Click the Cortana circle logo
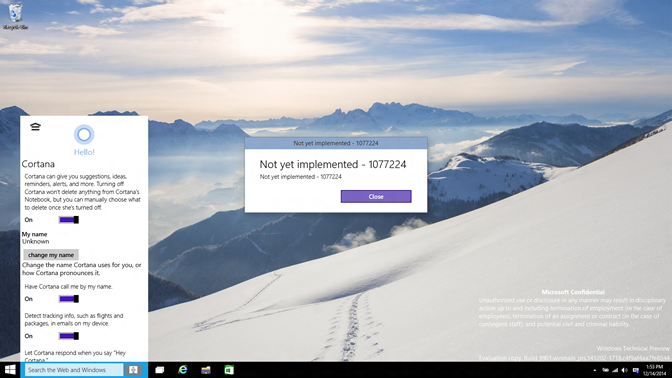This screenshot has width=672, height=378. [x=84, y=135]
